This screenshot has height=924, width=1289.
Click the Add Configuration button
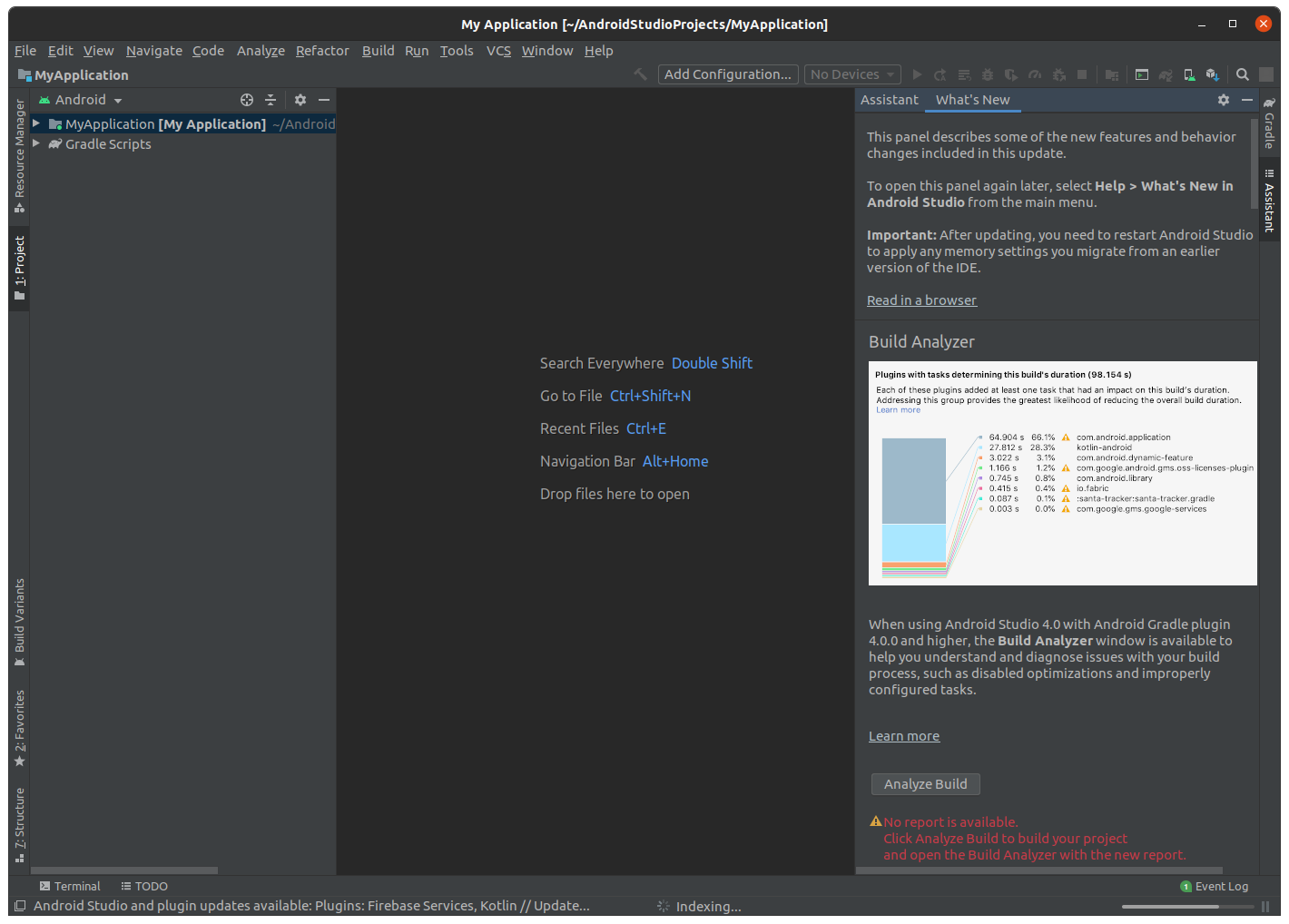point(728,74)
